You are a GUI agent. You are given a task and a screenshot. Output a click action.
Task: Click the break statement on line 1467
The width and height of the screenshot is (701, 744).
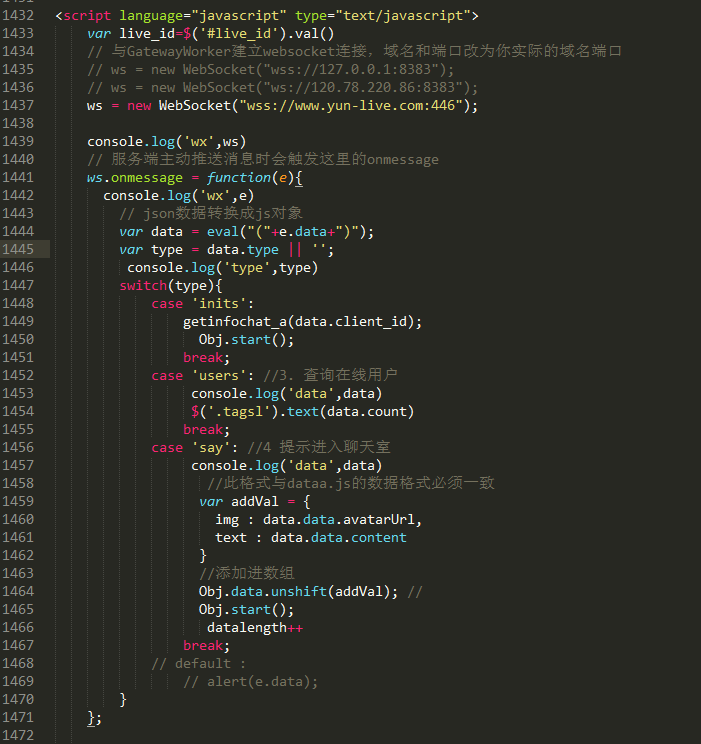click(x=206, y=646)
